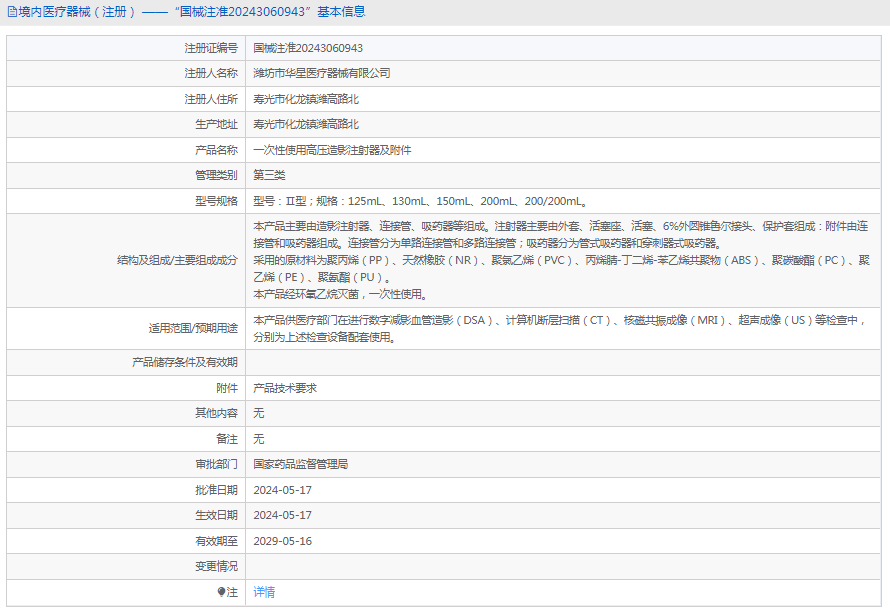Select the 无 value in 其他内容 row
Viewport: 890px width, 613px height.
click(259, 414)
